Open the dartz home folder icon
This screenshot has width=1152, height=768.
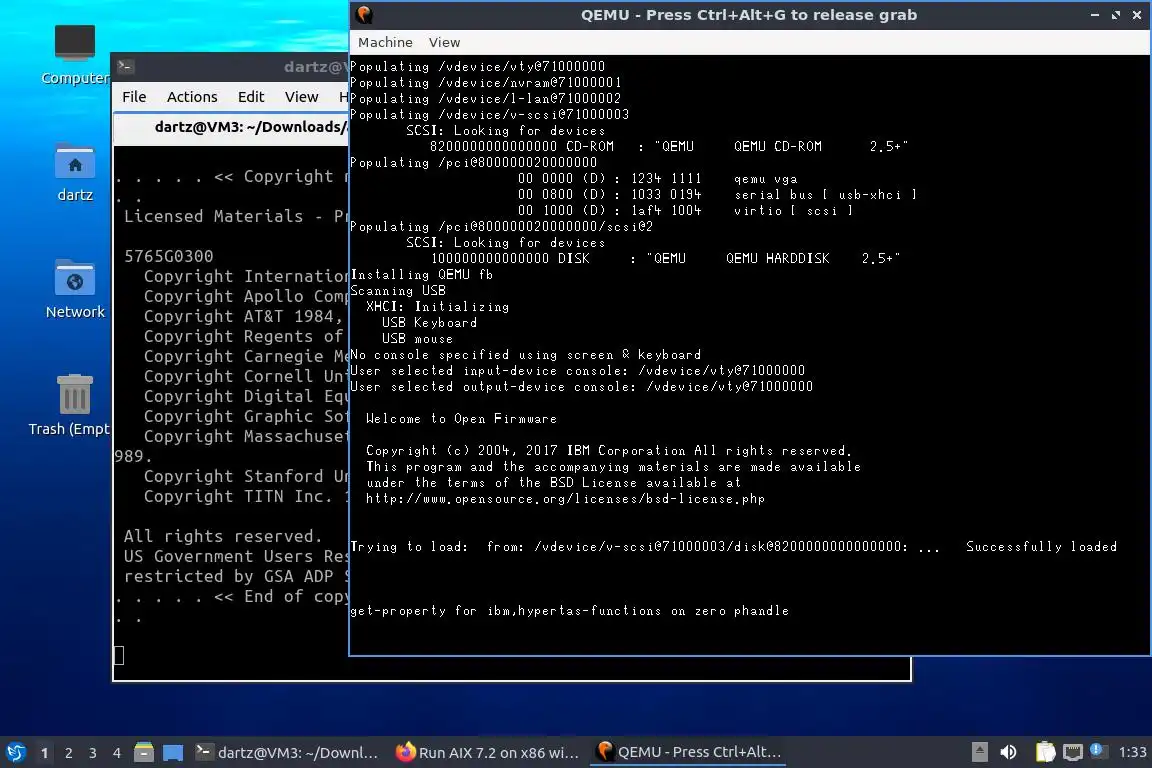click(x=74, y=173)
